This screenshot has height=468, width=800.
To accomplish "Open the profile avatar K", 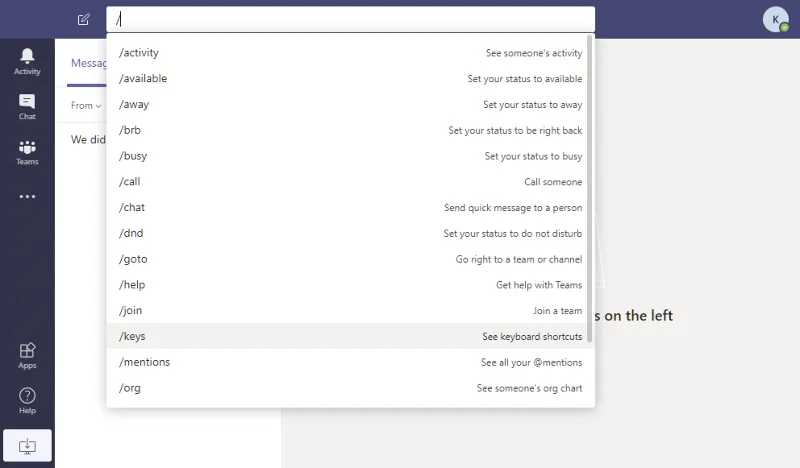I will (x=776, y=19).
